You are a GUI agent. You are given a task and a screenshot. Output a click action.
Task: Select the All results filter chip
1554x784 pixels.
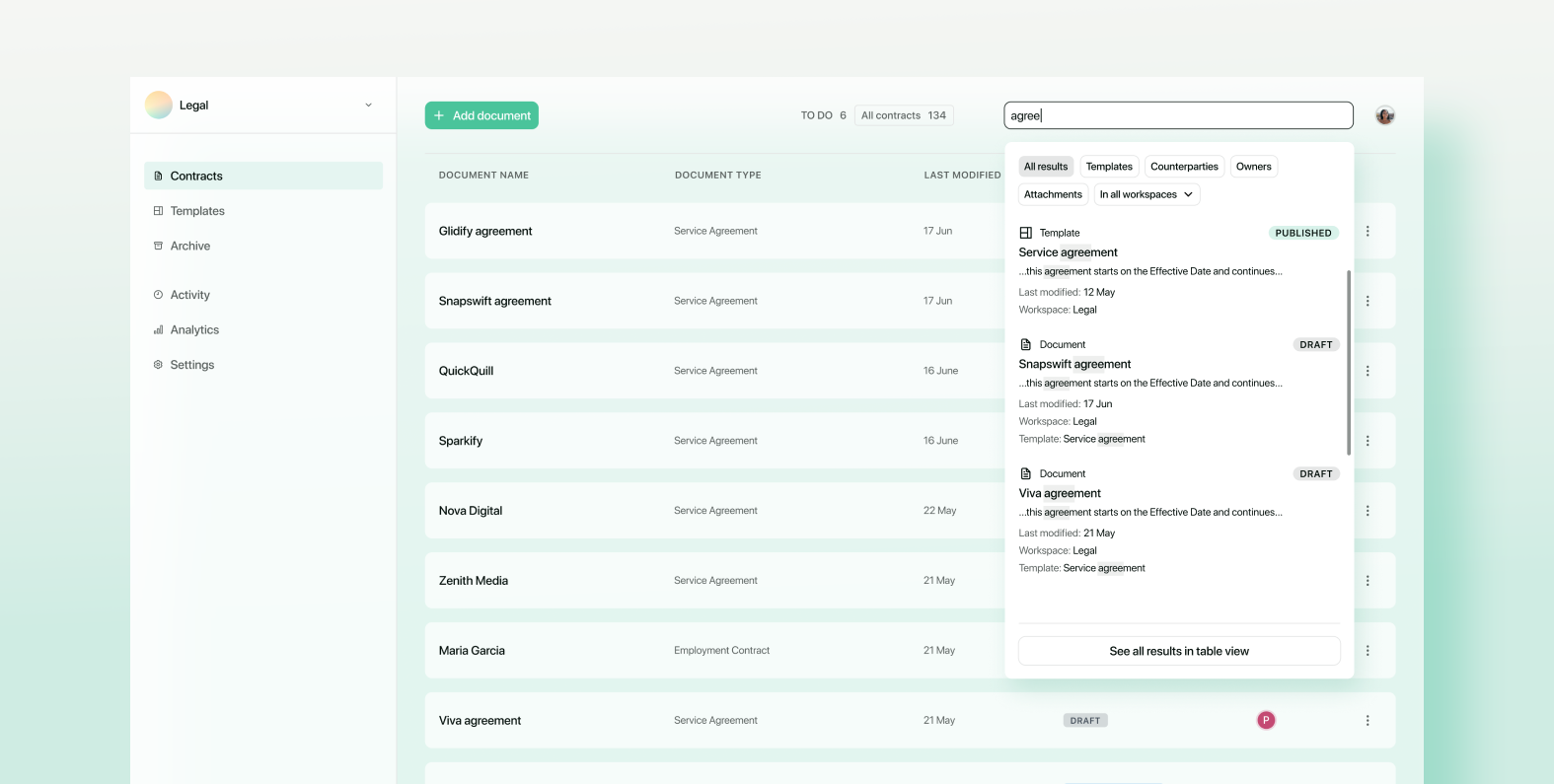pos(1046,167)
